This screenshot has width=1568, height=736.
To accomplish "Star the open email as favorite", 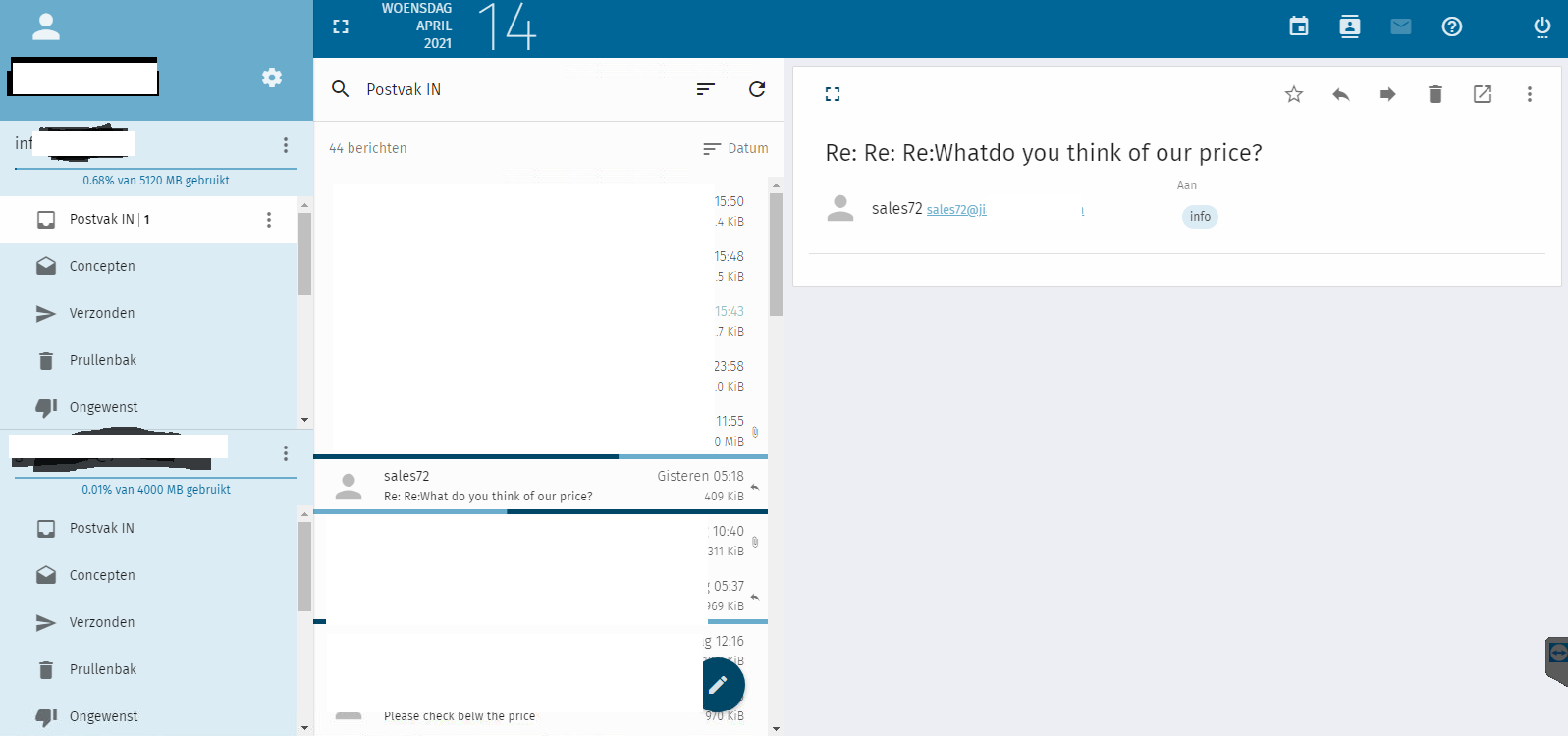I will point(1293,94).
